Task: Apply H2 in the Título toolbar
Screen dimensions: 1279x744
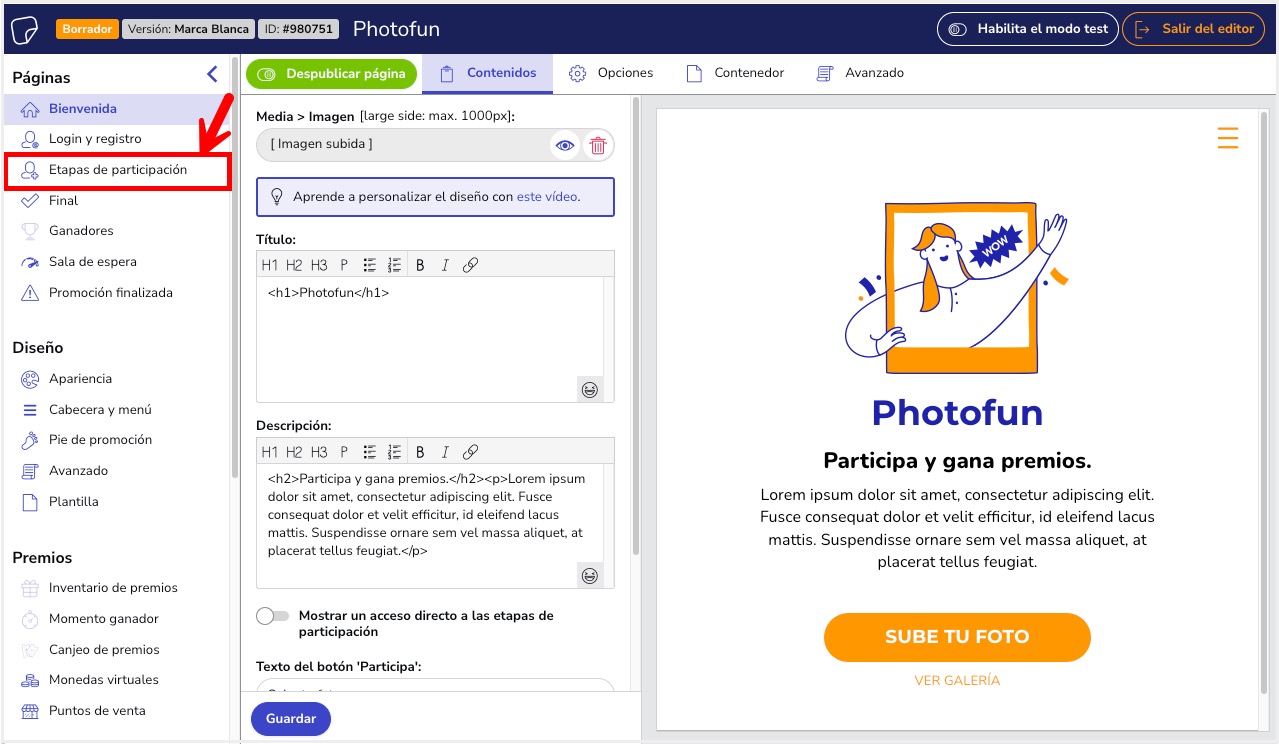Action: pyautogui.click(x=294, y=265)
